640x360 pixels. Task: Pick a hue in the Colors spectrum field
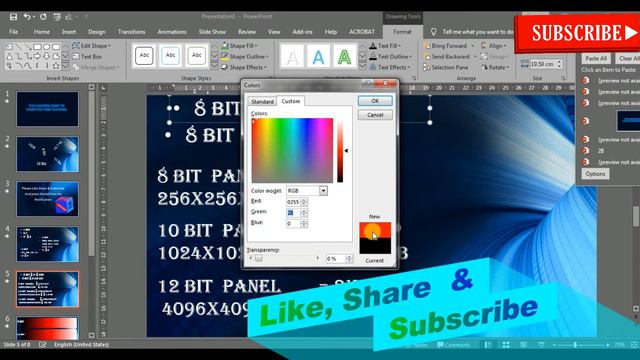(x=292, y=150)
